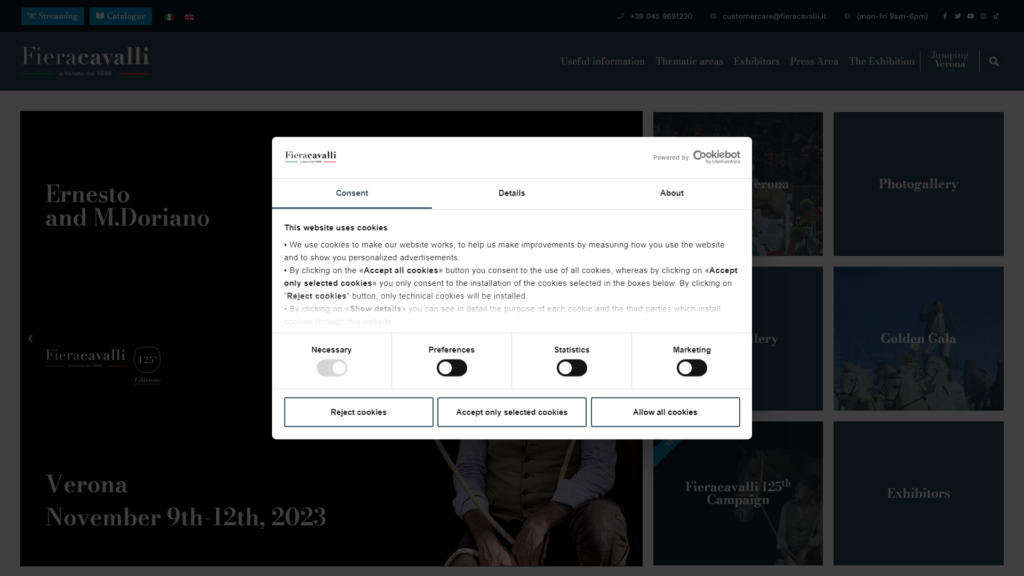1024x576 pixels.
Task: Click the "Ernesto and M.Doriano" banner title
Action: coord(127,206)
